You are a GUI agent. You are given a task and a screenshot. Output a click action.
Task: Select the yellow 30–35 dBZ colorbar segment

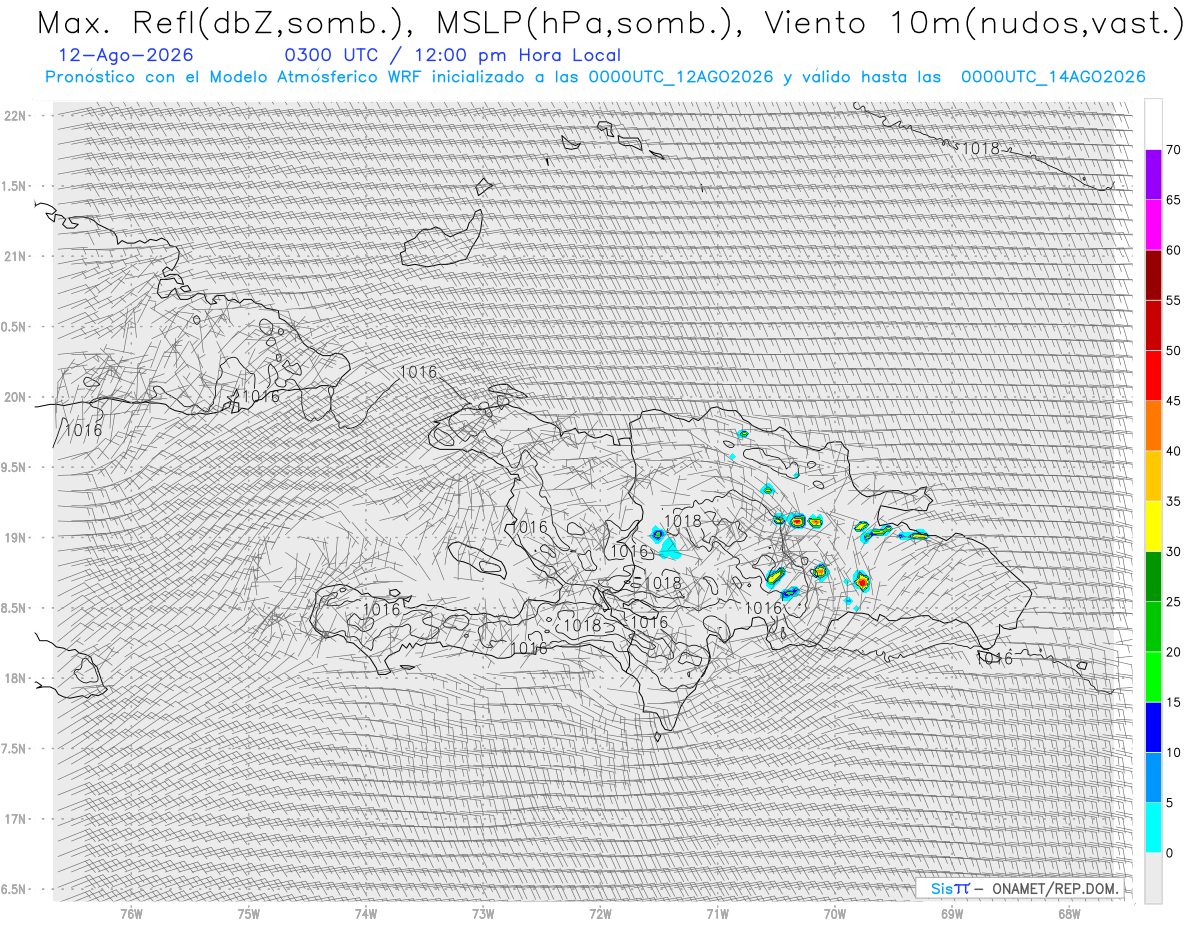coord(1153,526)
